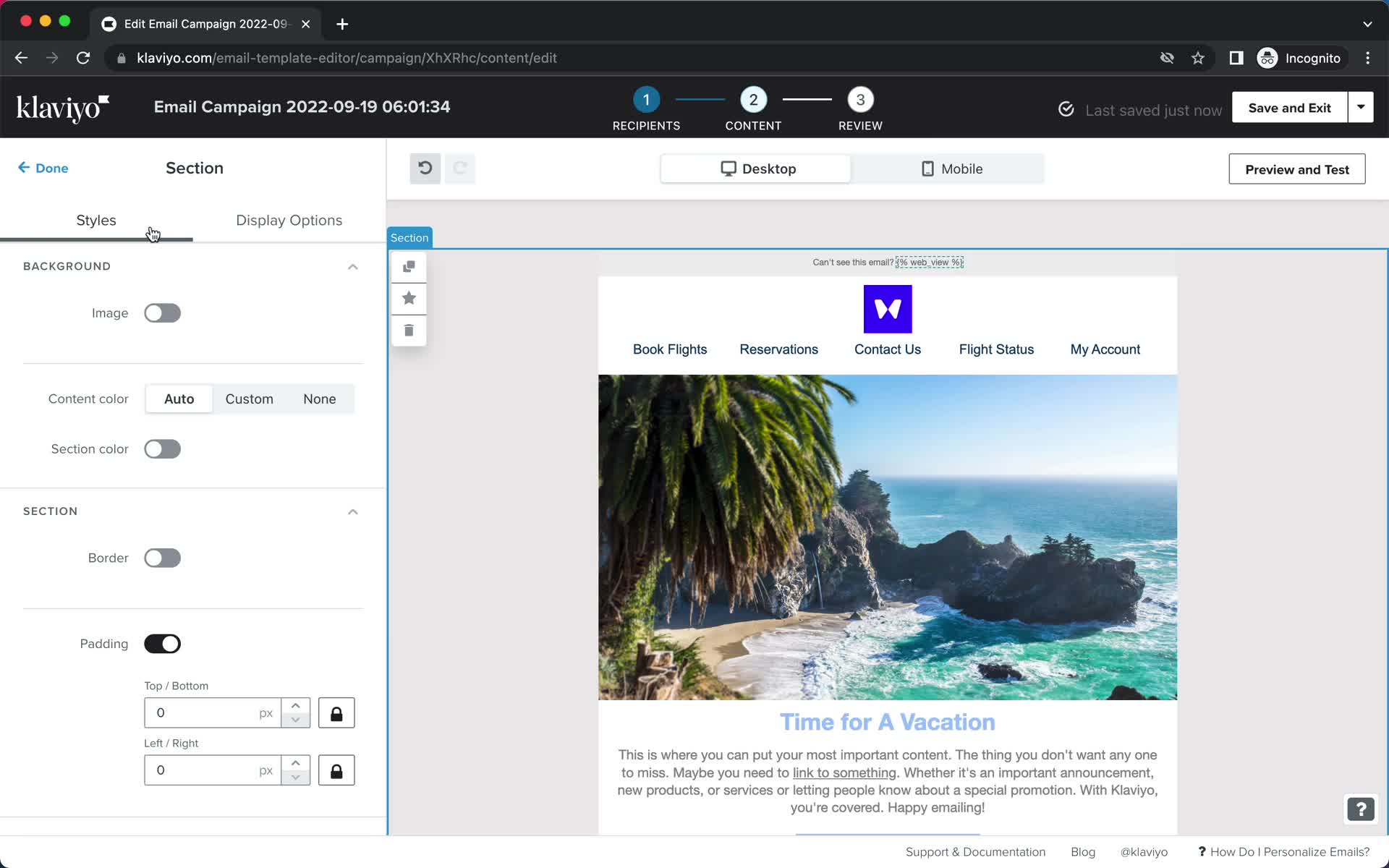Select None content color

[319, 399]
